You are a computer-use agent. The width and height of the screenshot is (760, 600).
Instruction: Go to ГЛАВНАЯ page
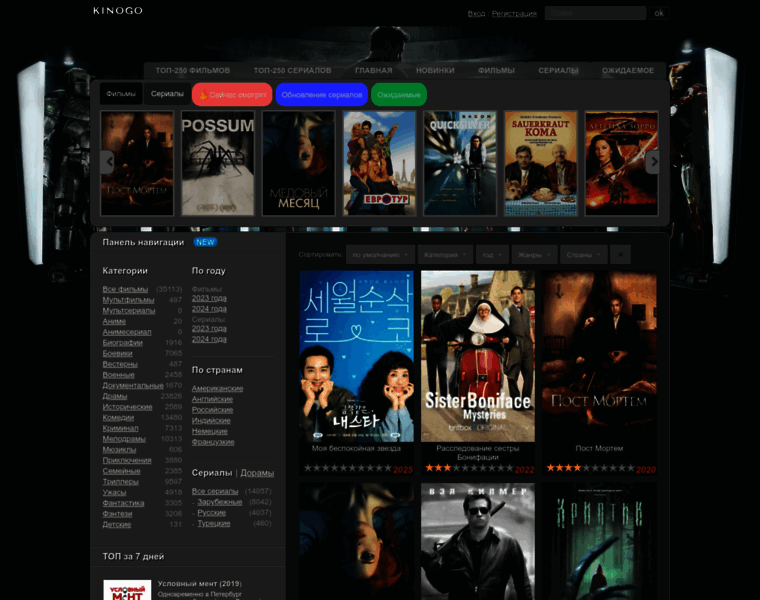coord(373,70)
